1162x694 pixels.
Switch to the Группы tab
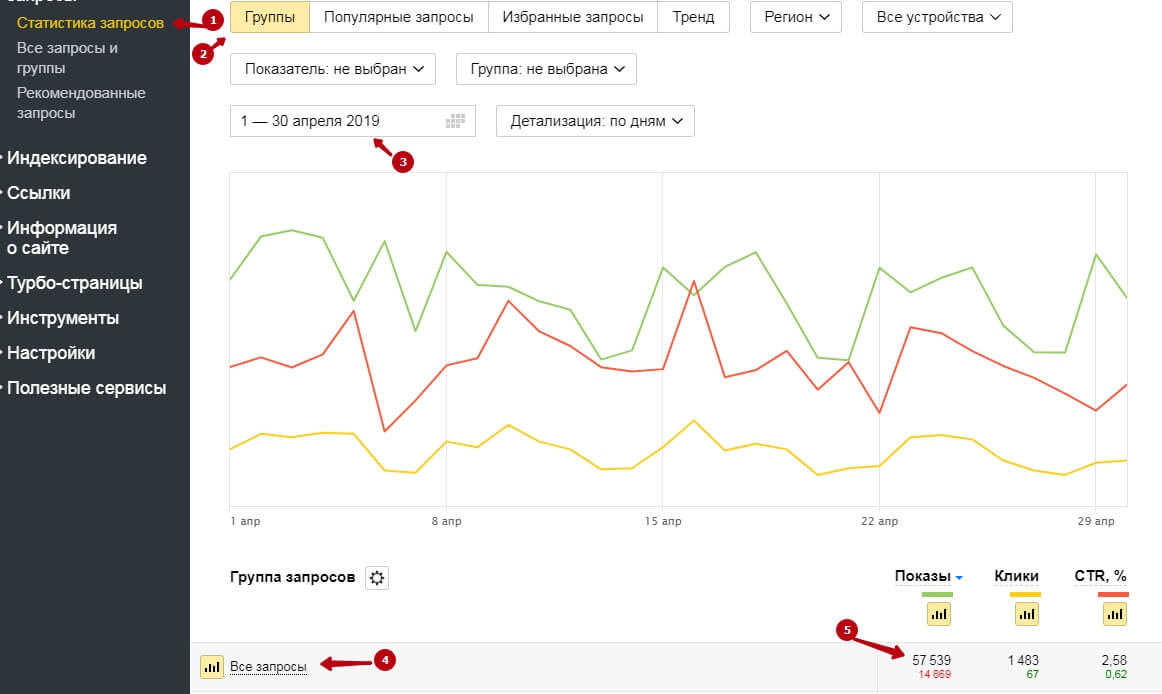click(270, 17)
